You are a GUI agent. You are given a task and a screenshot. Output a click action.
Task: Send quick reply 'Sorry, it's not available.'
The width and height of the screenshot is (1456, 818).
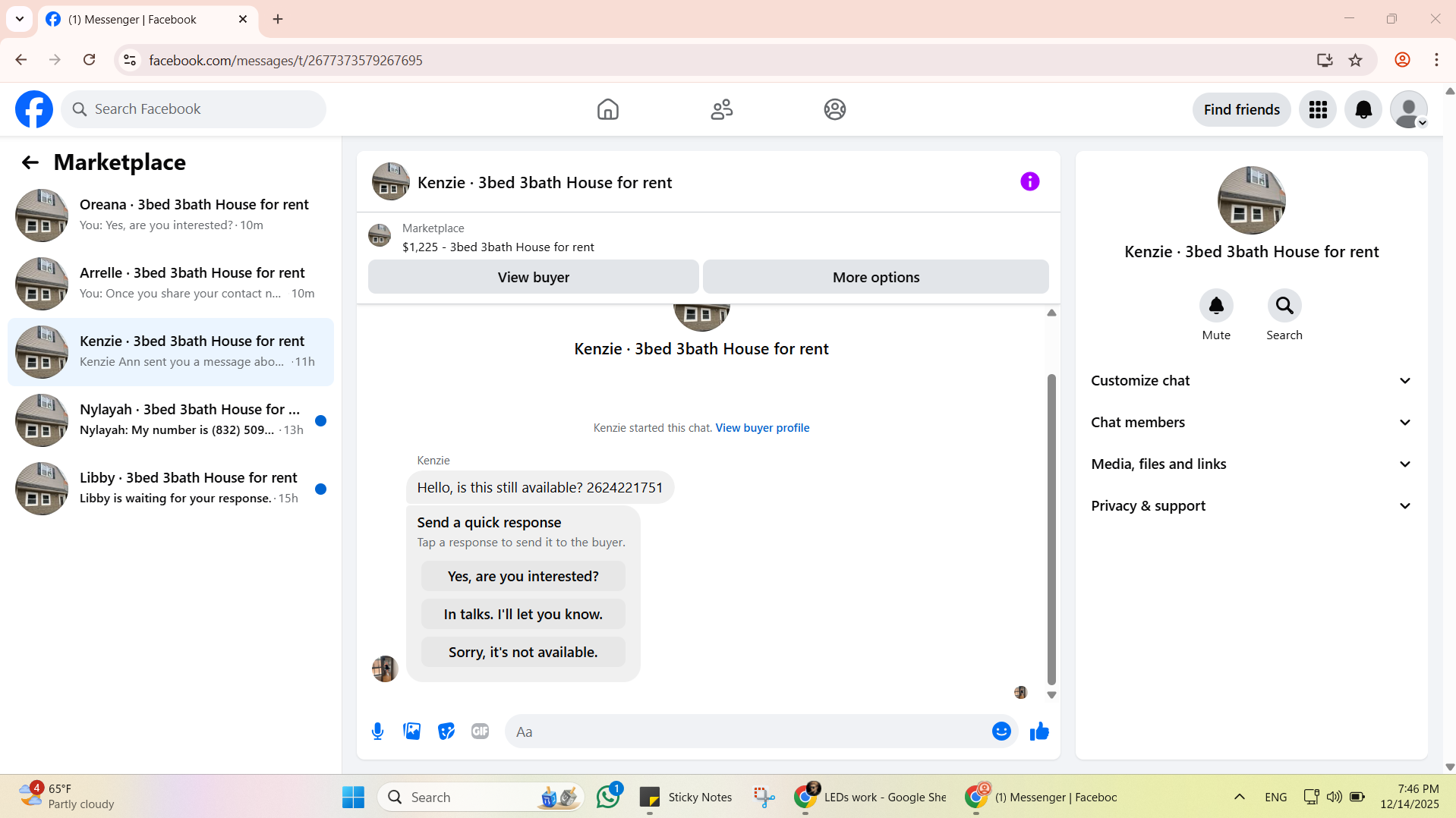523,652
